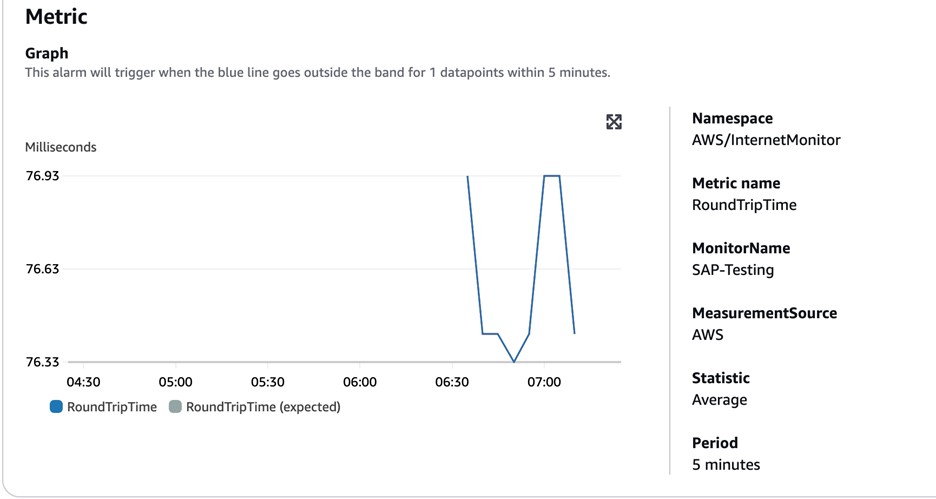
Task: Click the 06:00 time axis label
Action: pos(360,382)
